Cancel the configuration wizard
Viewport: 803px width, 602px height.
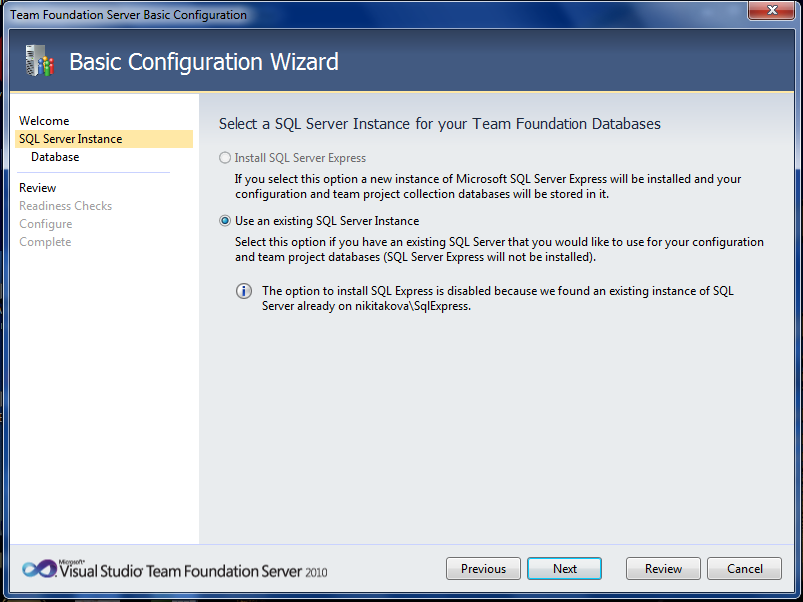744,568
